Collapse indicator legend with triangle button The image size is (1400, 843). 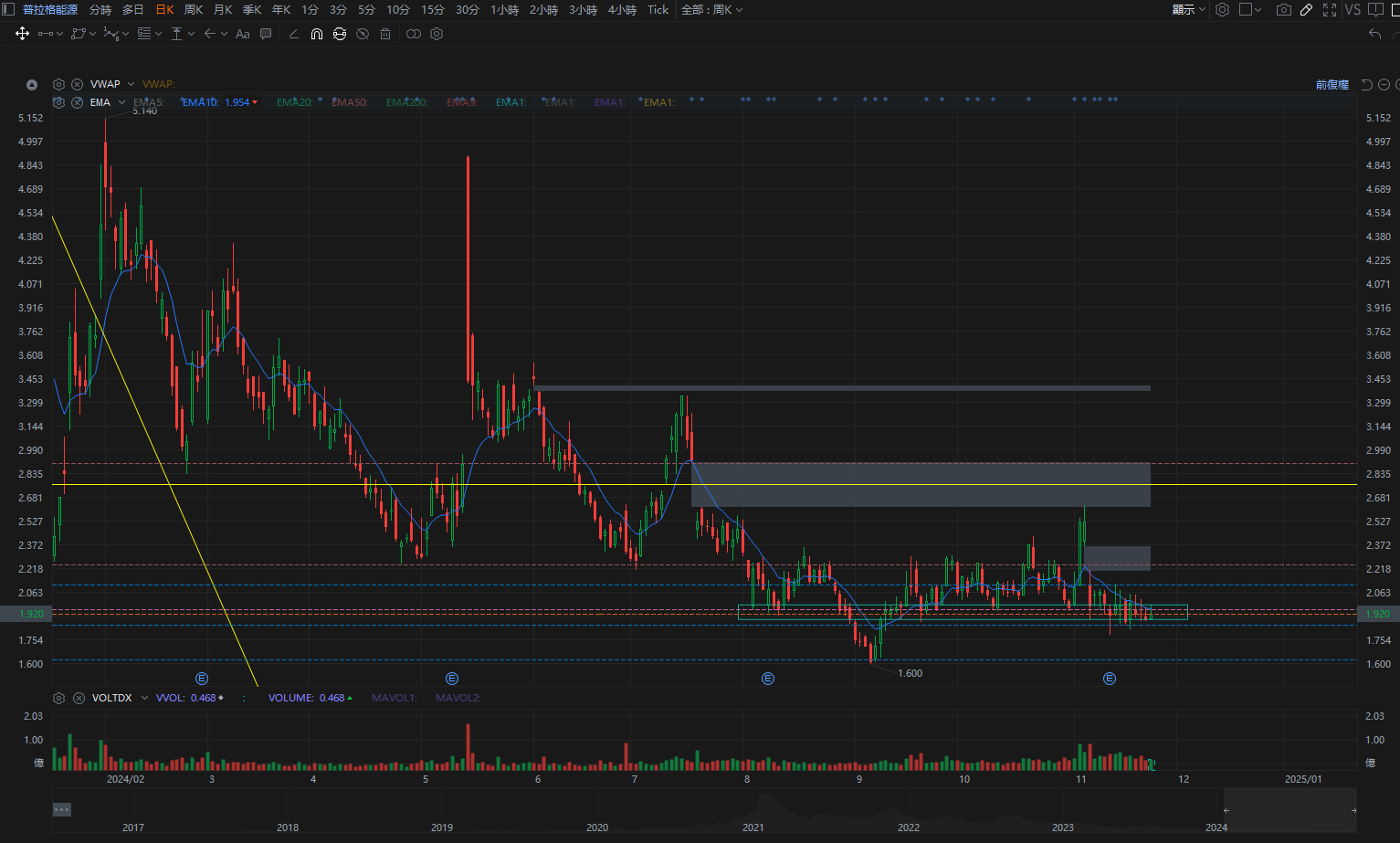(x=32, y=85)
